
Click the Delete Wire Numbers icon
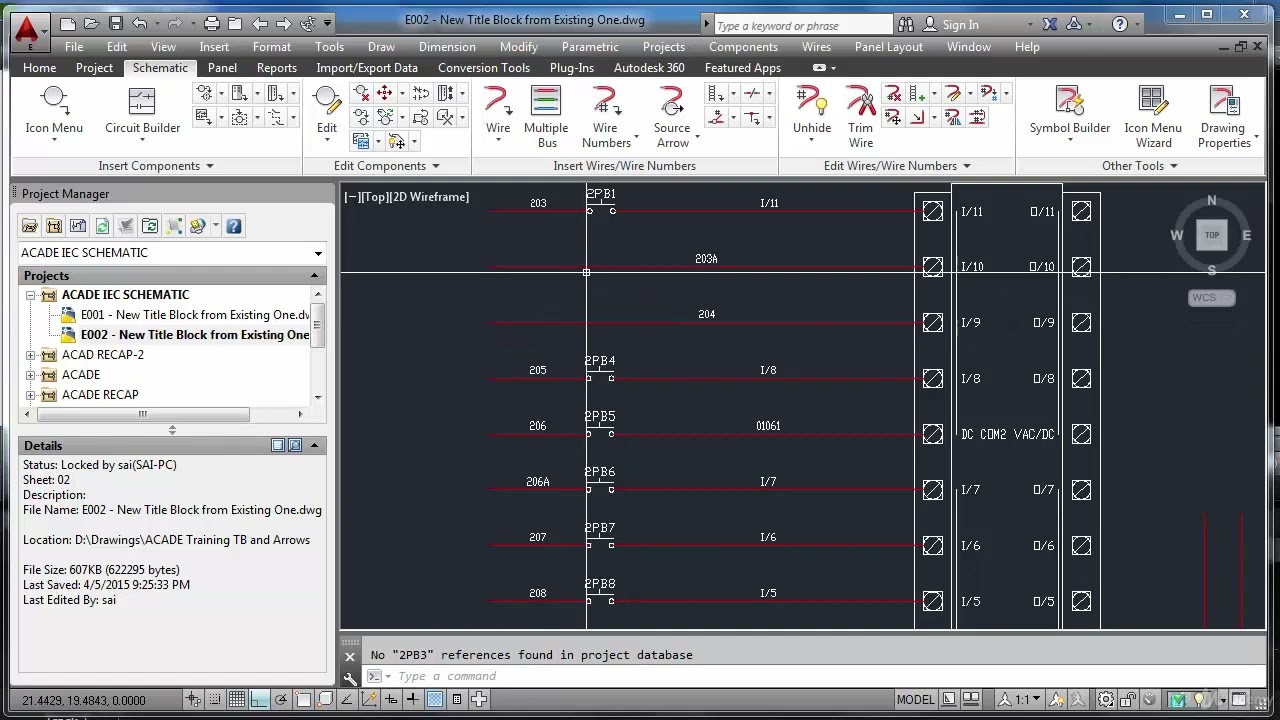pos(893,93)
